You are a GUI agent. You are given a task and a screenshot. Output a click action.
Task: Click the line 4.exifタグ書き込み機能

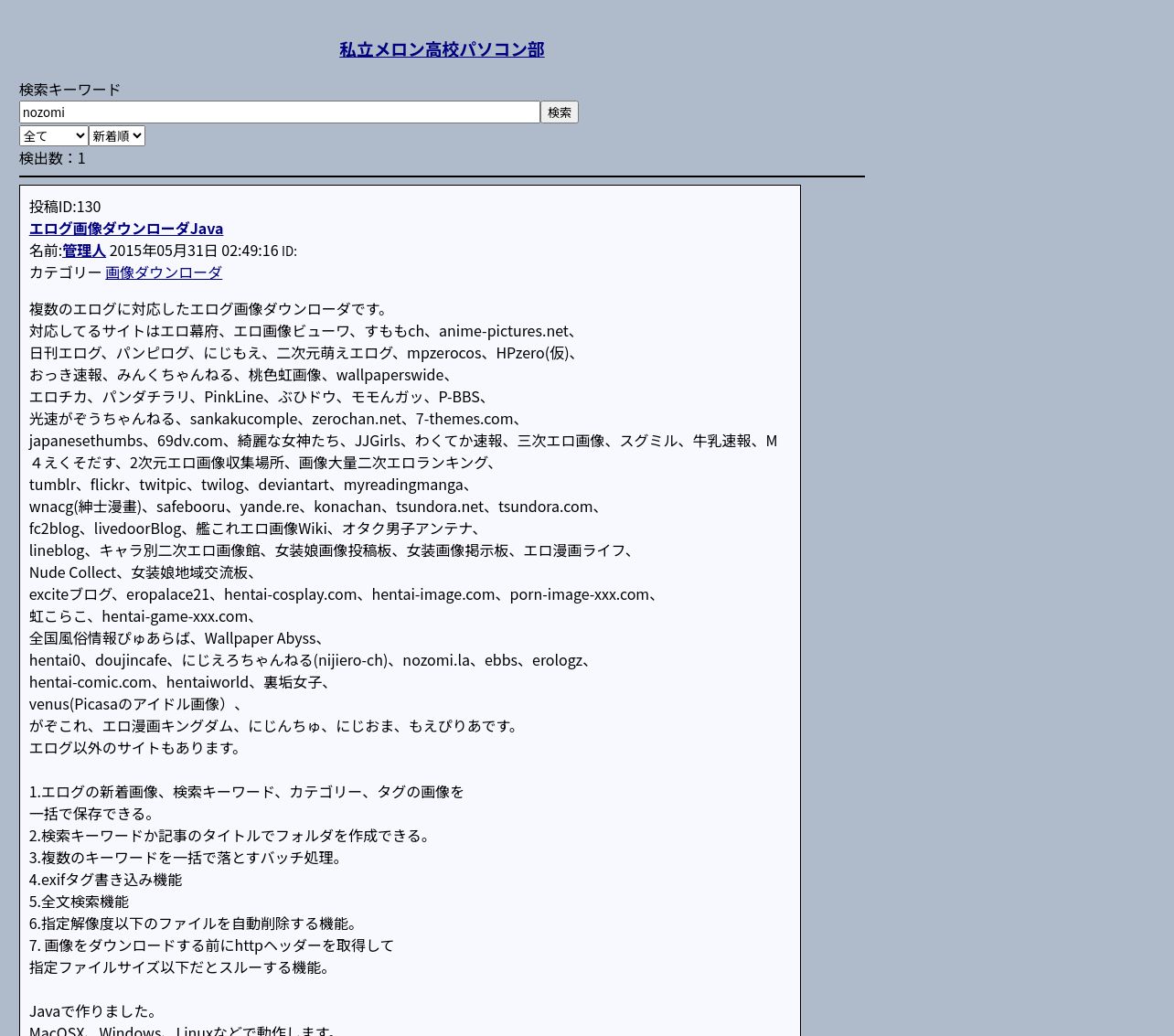point(105,880)
